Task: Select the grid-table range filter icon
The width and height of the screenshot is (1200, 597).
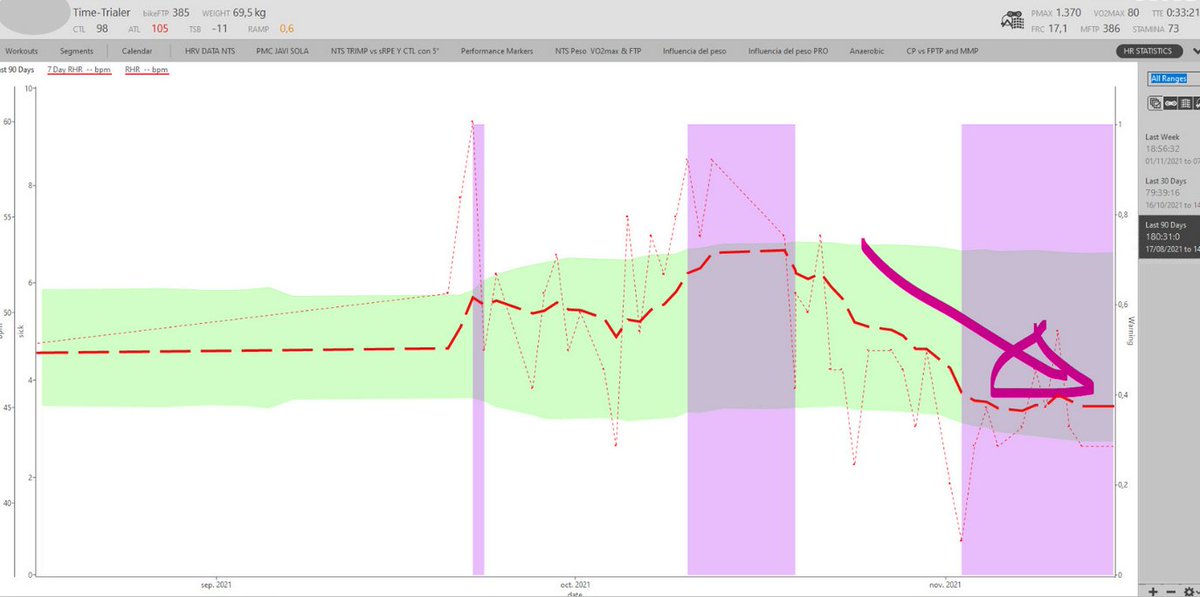Action: 1184,103
